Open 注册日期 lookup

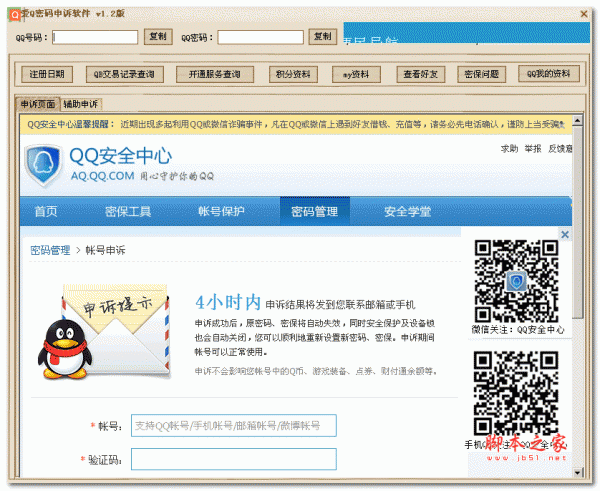[x=47, y=74]
